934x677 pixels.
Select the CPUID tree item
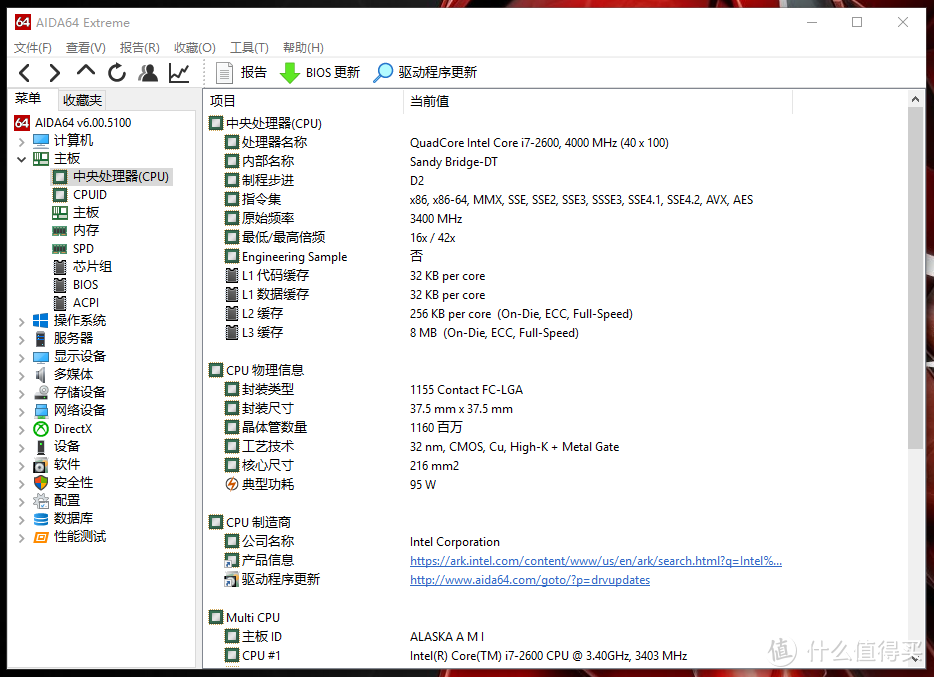(x=90, y=195)
